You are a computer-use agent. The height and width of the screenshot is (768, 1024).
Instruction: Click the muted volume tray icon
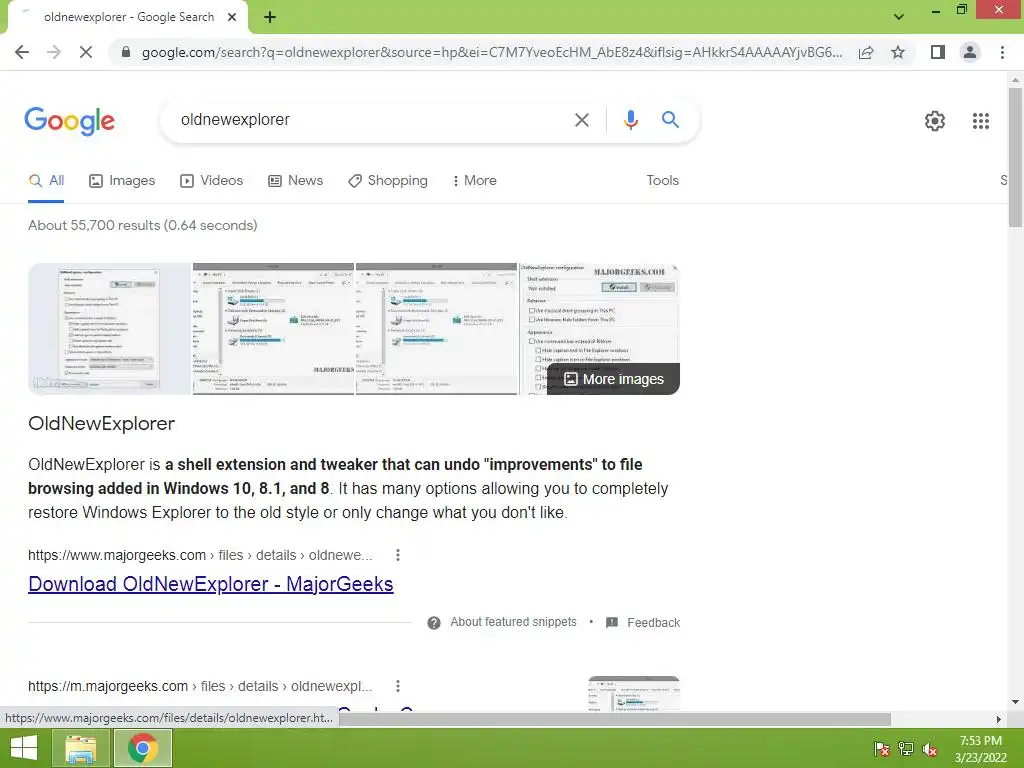(x=930, y=749)
